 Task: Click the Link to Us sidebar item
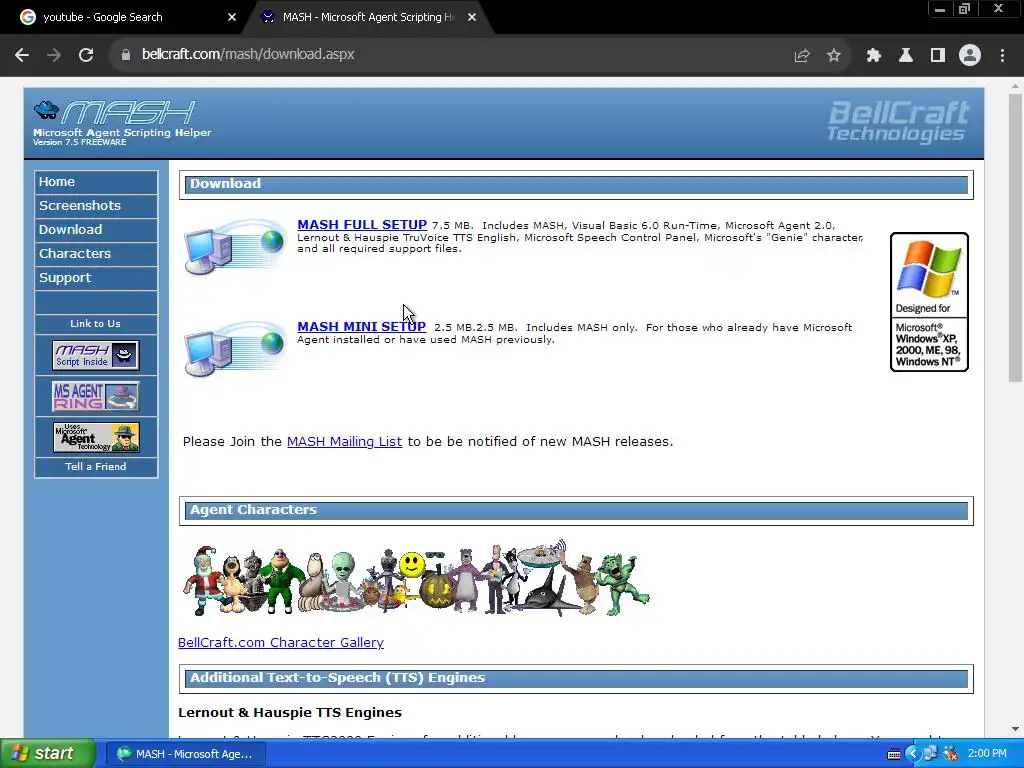[x=95, y=324]
